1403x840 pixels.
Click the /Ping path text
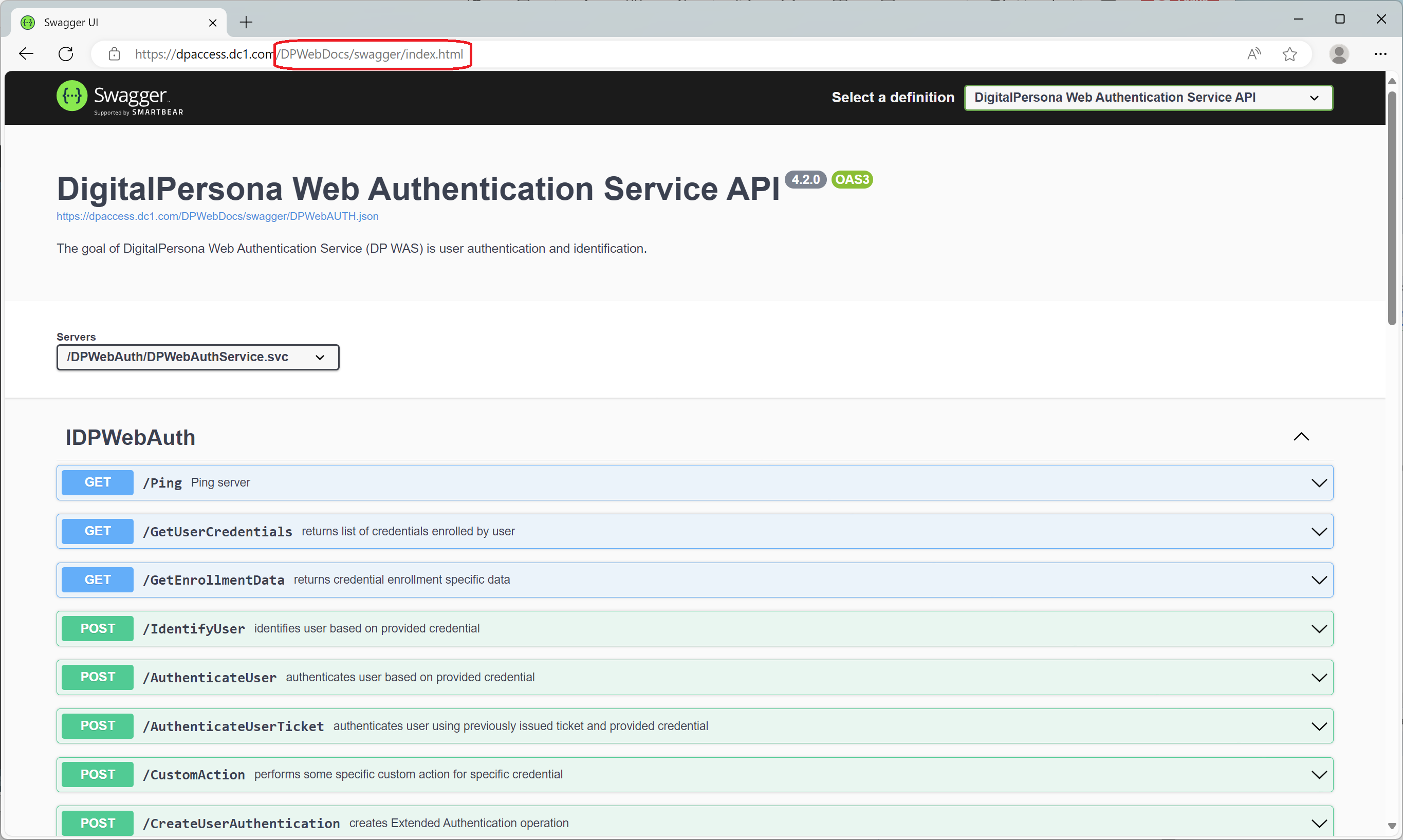tap(162, 483)
